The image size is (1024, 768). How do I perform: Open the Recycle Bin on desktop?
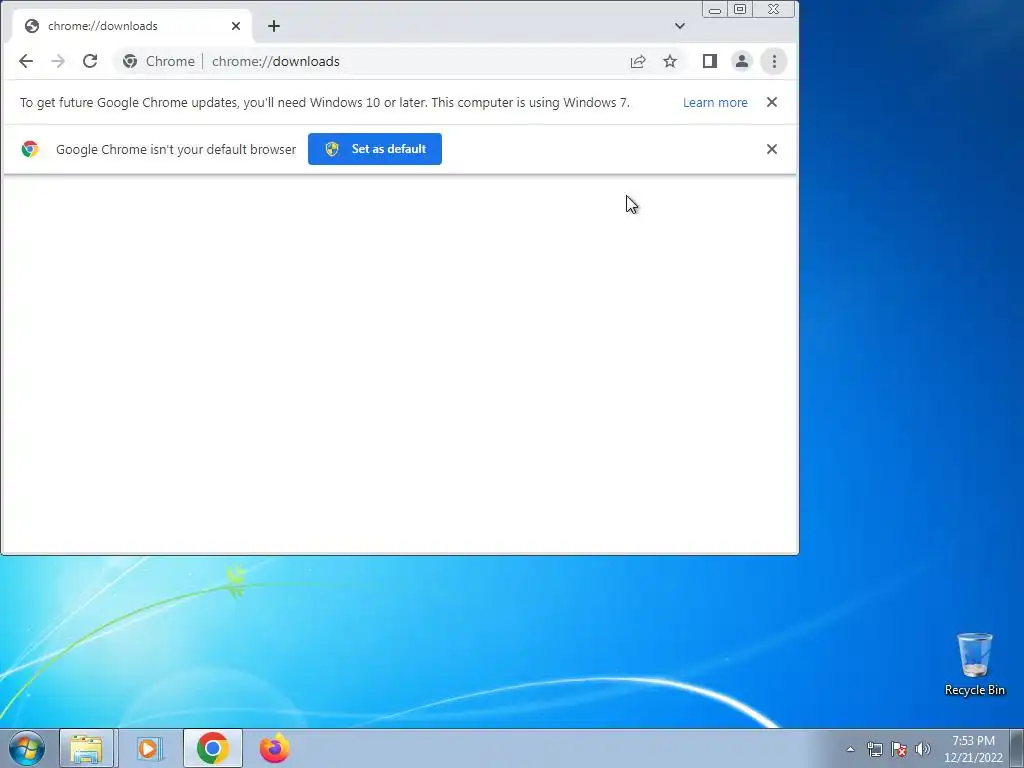[x=974, y=664]
